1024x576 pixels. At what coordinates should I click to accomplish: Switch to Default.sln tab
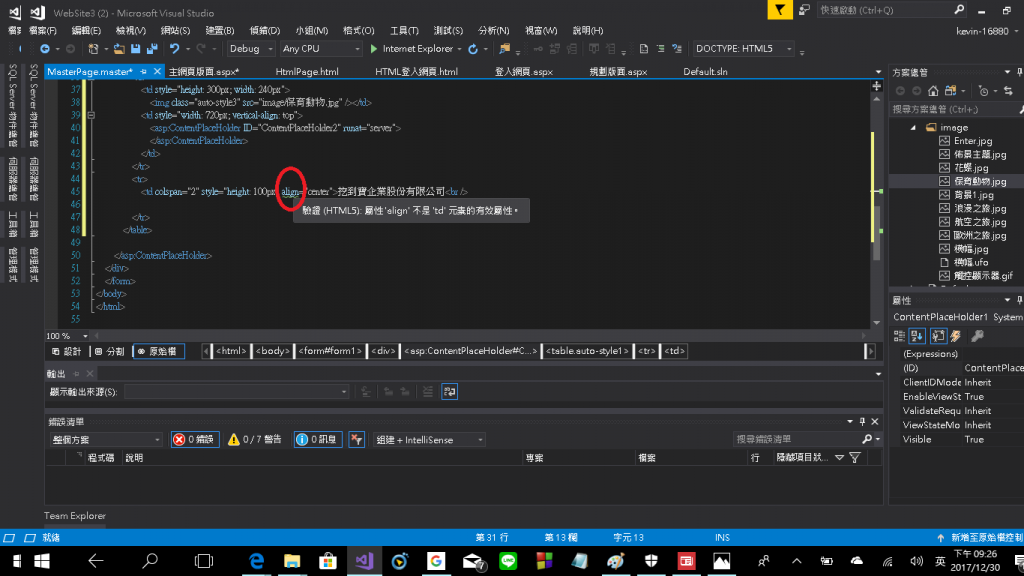tap(705, 72)
